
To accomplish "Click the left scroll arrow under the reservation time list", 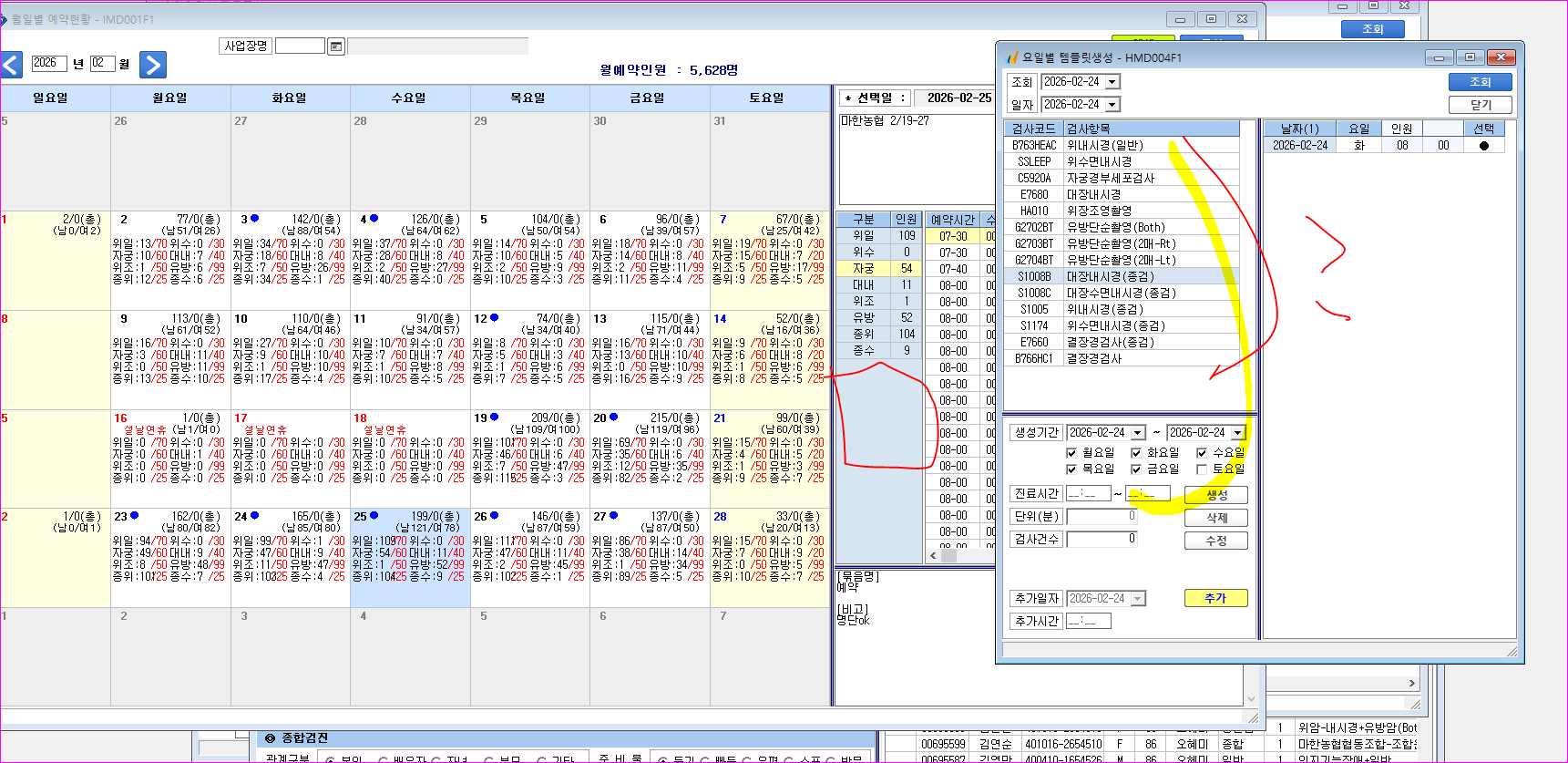I will [934, 554].
